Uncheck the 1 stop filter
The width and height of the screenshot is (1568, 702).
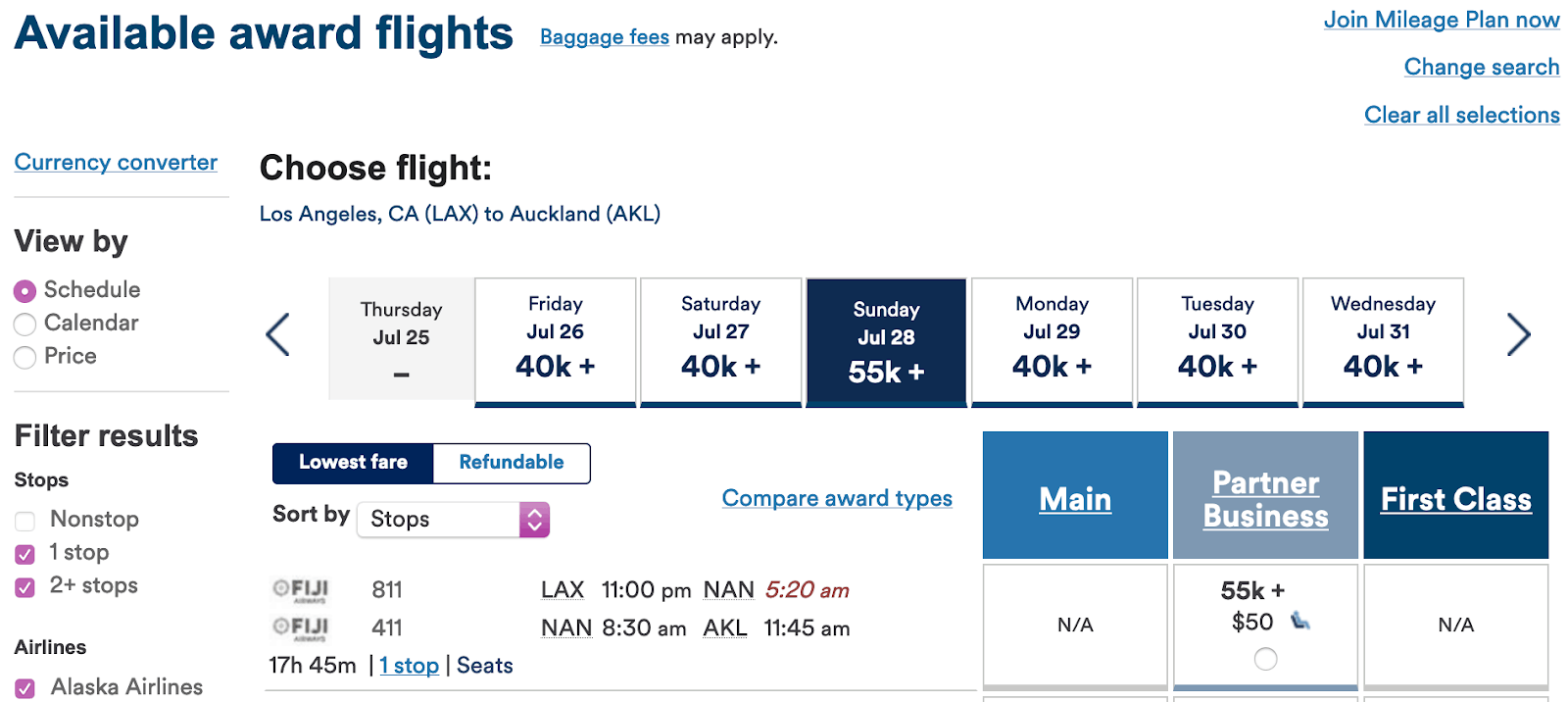click(25, 554)
